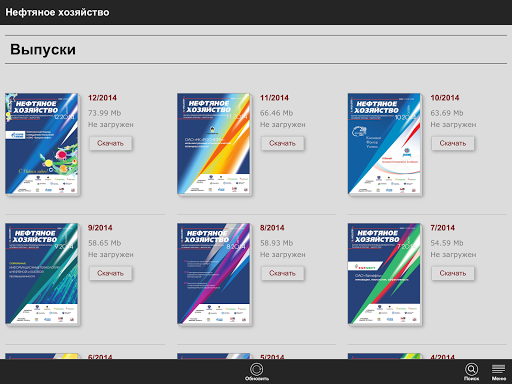Download the 9/2014 issue
The image size is (512, 384).
[110, 273]
